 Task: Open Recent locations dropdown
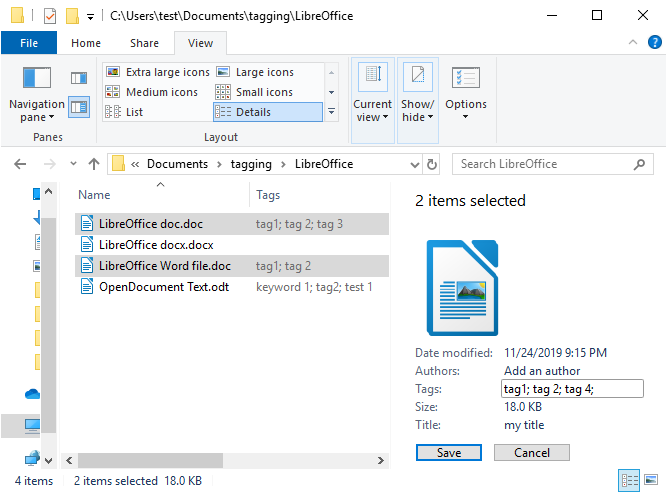point(73,163)
